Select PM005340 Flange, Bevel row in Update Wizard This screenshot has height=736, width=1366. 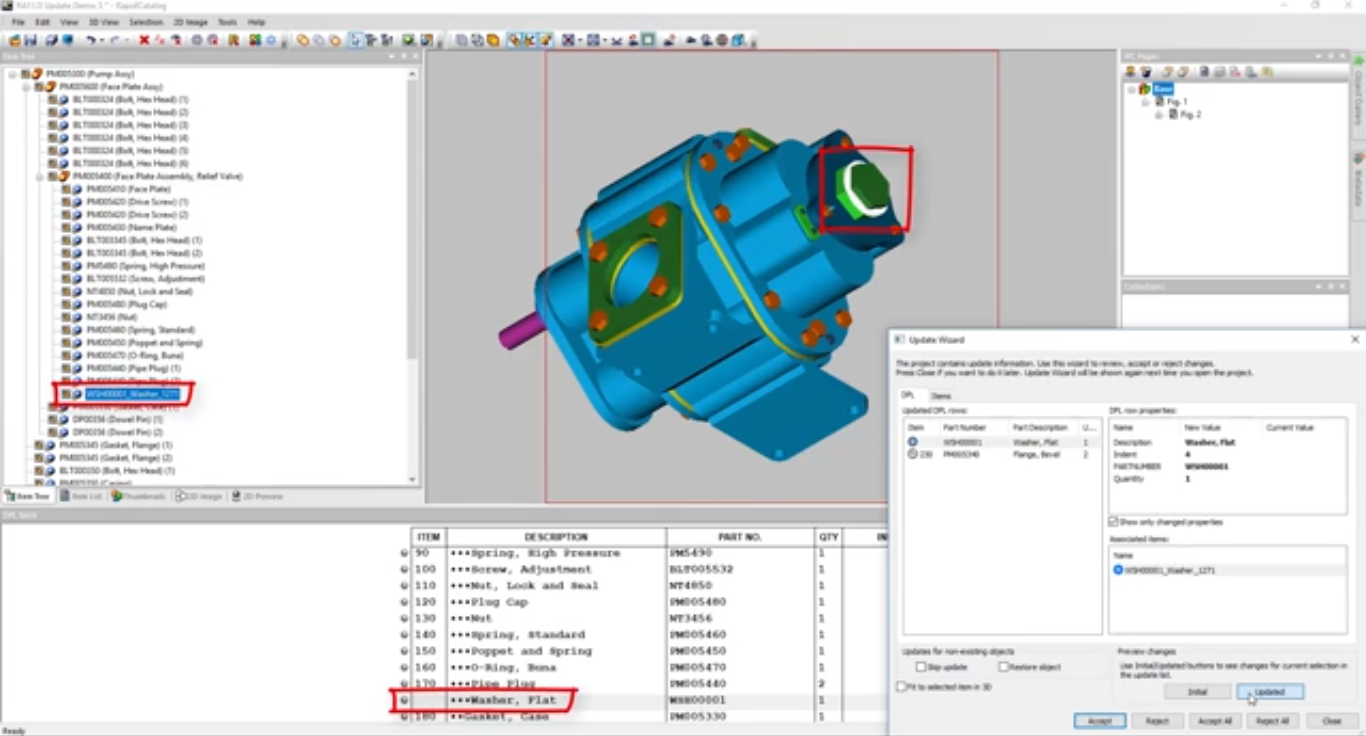point(1000,453)
